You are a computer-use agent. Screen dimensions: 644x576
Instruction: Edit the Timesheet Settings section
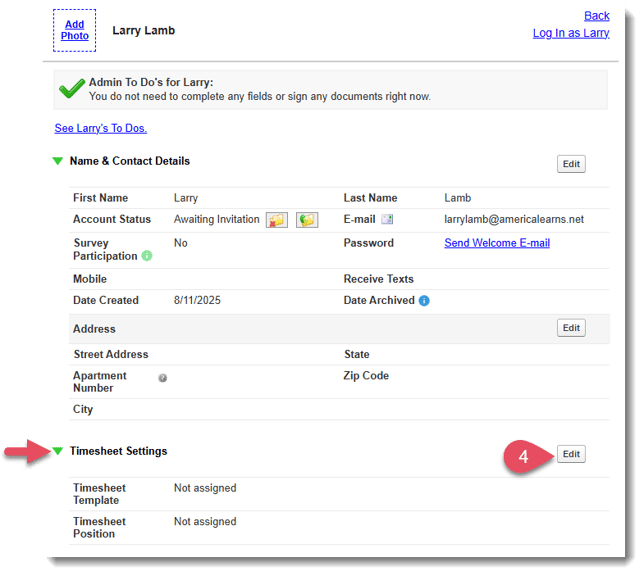coord(571,454)
